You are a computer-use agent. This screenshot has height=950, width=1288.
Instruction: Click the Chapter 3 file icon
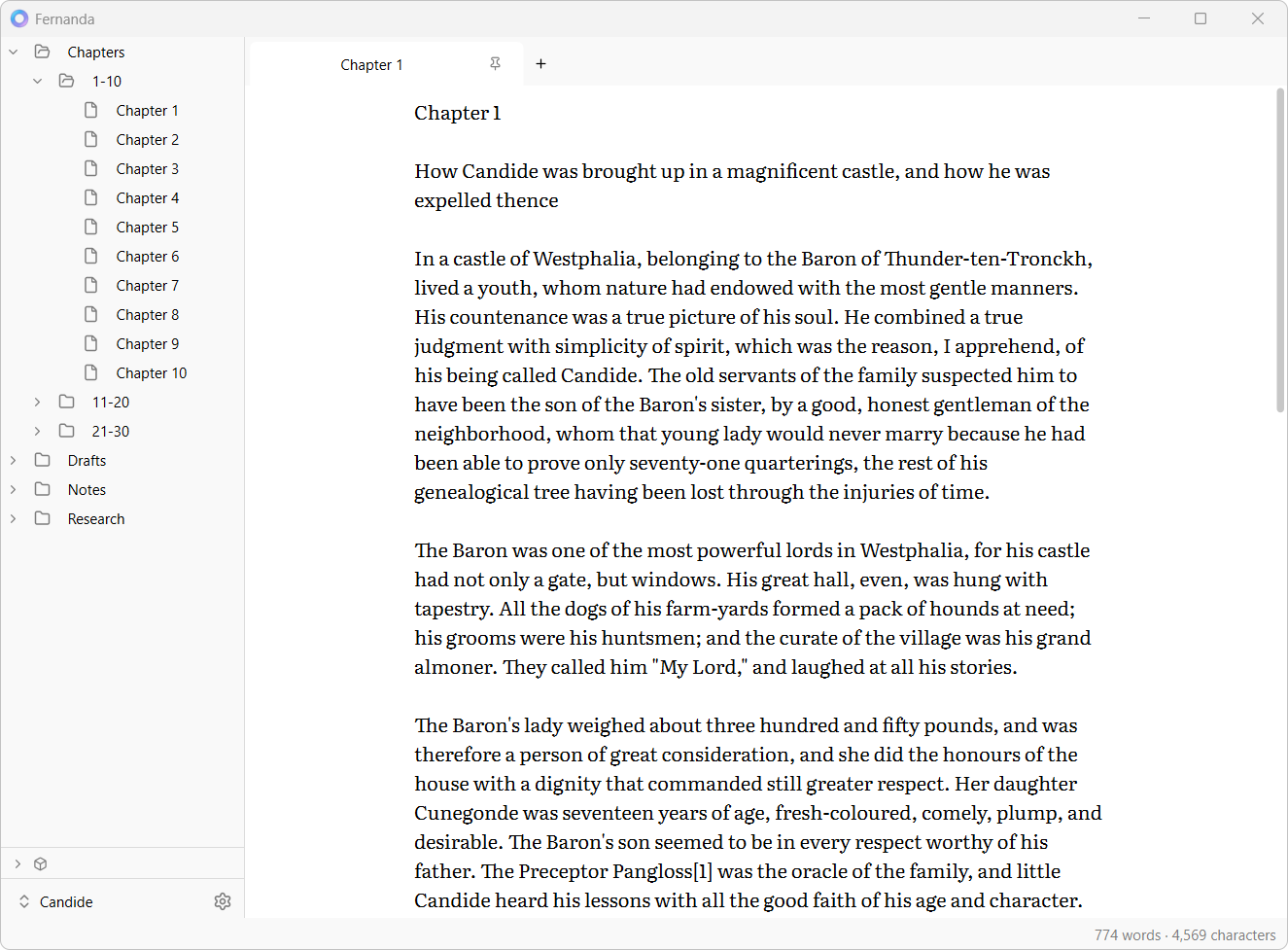click(x=91, y=168)
